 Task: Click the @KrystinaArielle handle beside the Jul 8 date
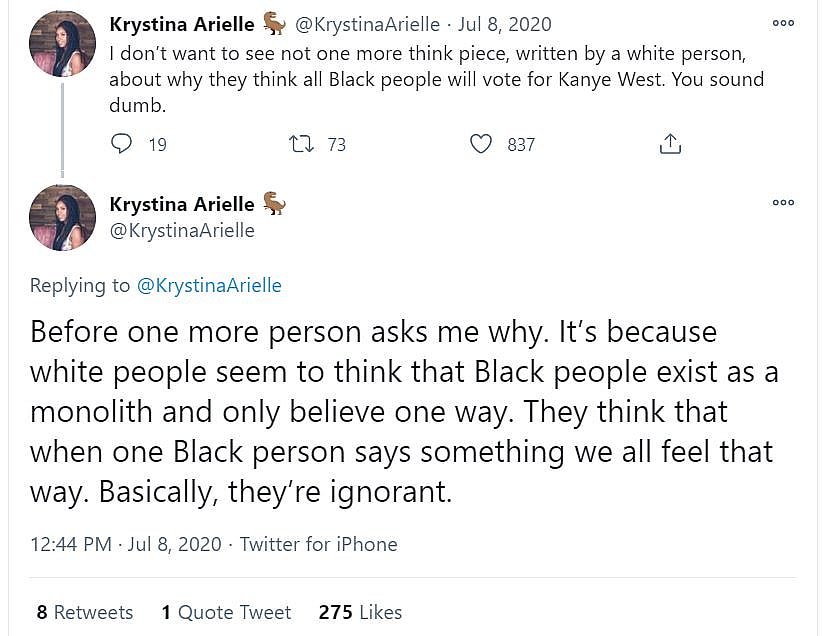(x=368, y=24)
